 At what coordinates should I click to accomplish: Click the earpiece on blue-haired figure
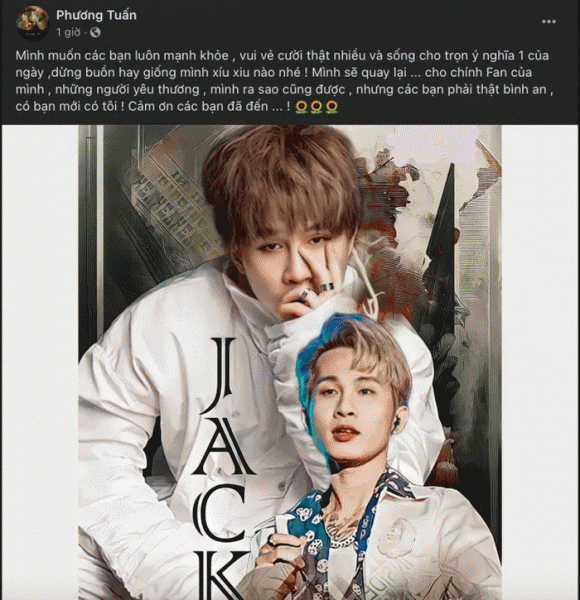[x=397, y=422]
